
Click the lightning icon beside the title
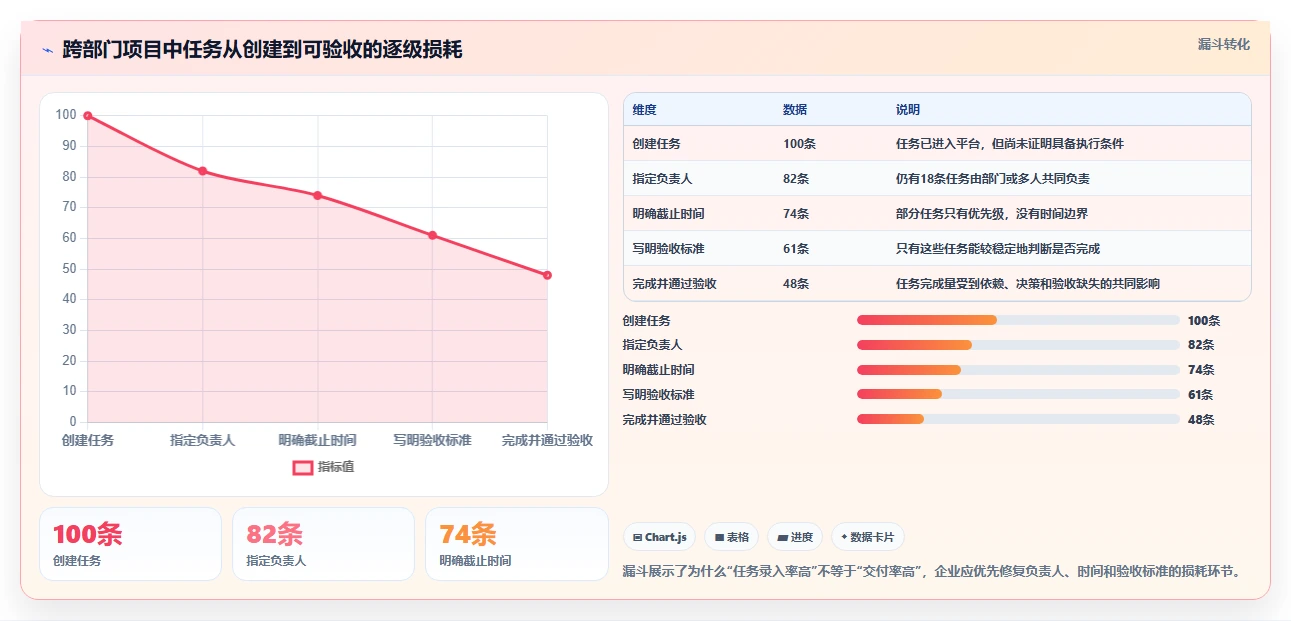coord(47,50)
